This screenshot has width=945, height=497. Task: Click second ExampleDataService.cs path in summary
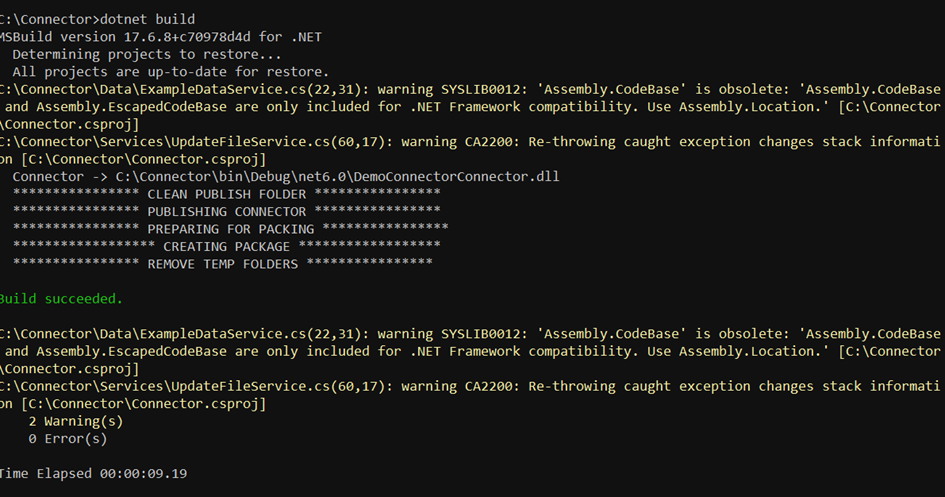186,334
